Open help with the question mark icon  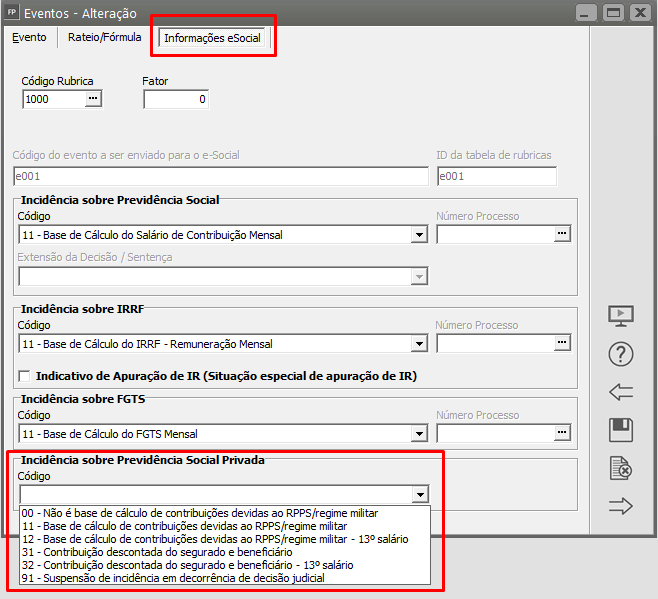pyautogui.click(x=621, y=354)
